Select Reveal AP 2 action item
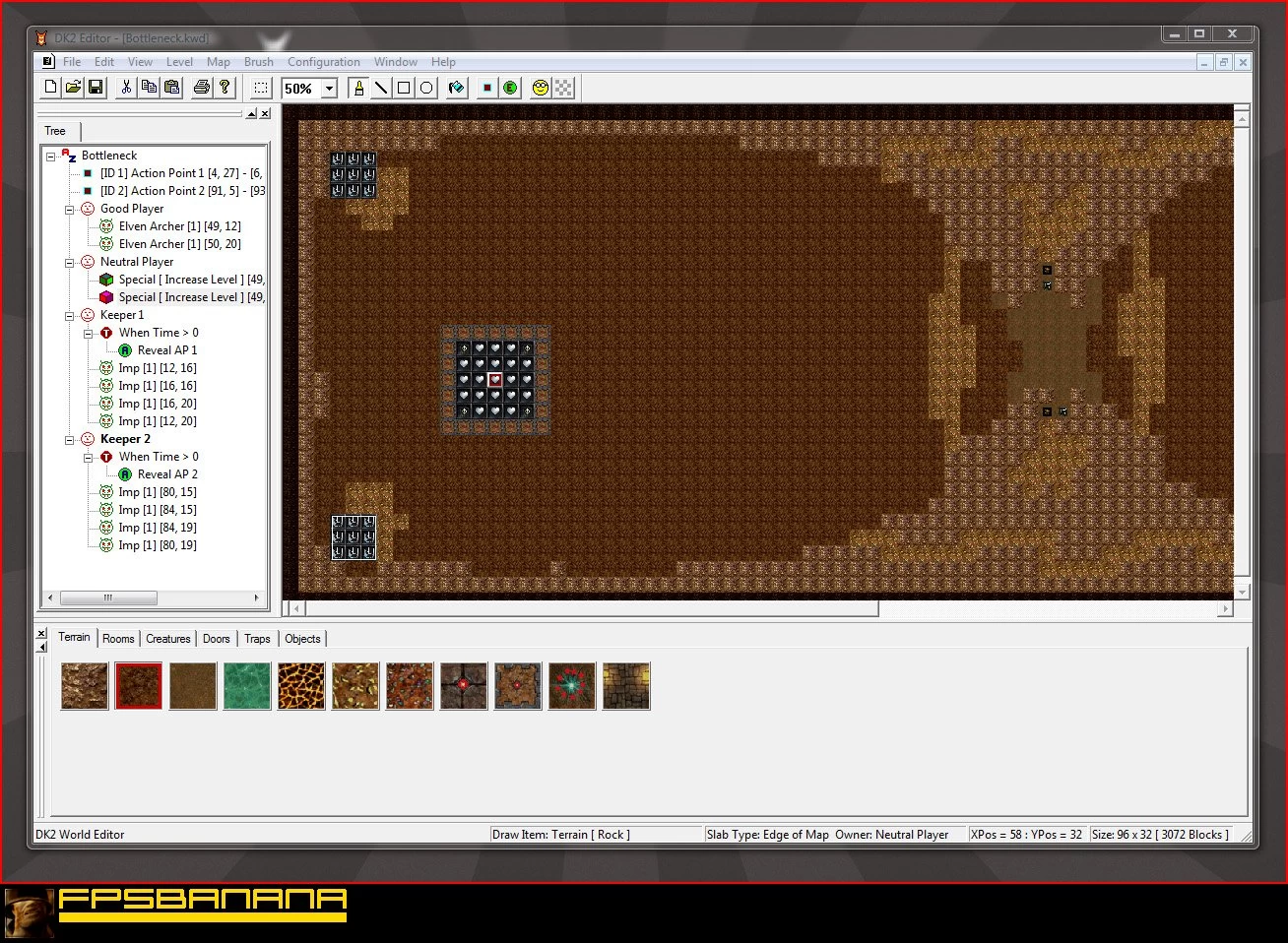This screenshot has height=943, width=1288. [x=167, y=474]
